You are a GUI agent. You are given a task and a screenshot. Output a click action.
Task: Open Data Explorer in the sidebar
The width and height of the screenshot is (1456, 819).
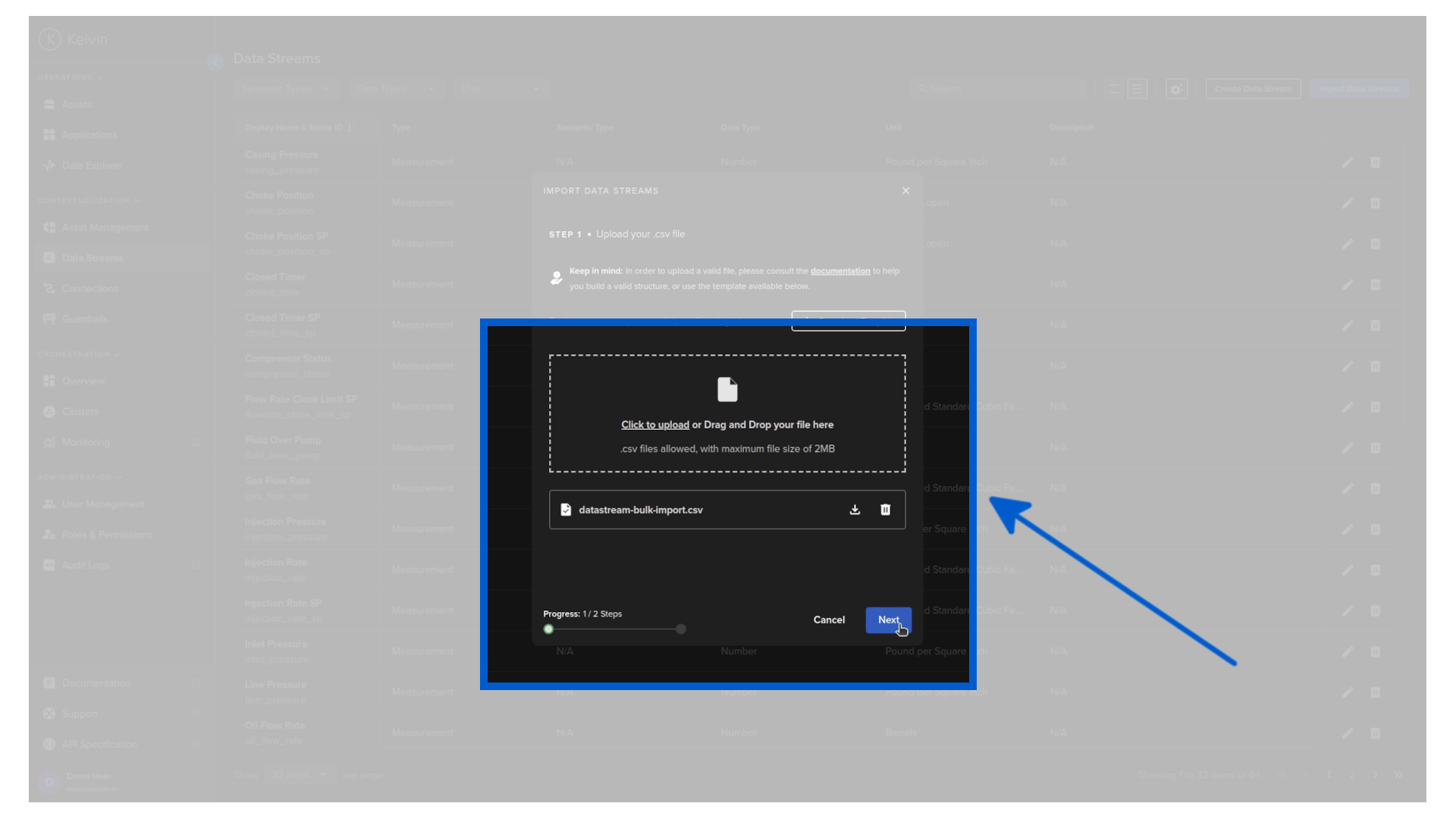tap(92, 165)
